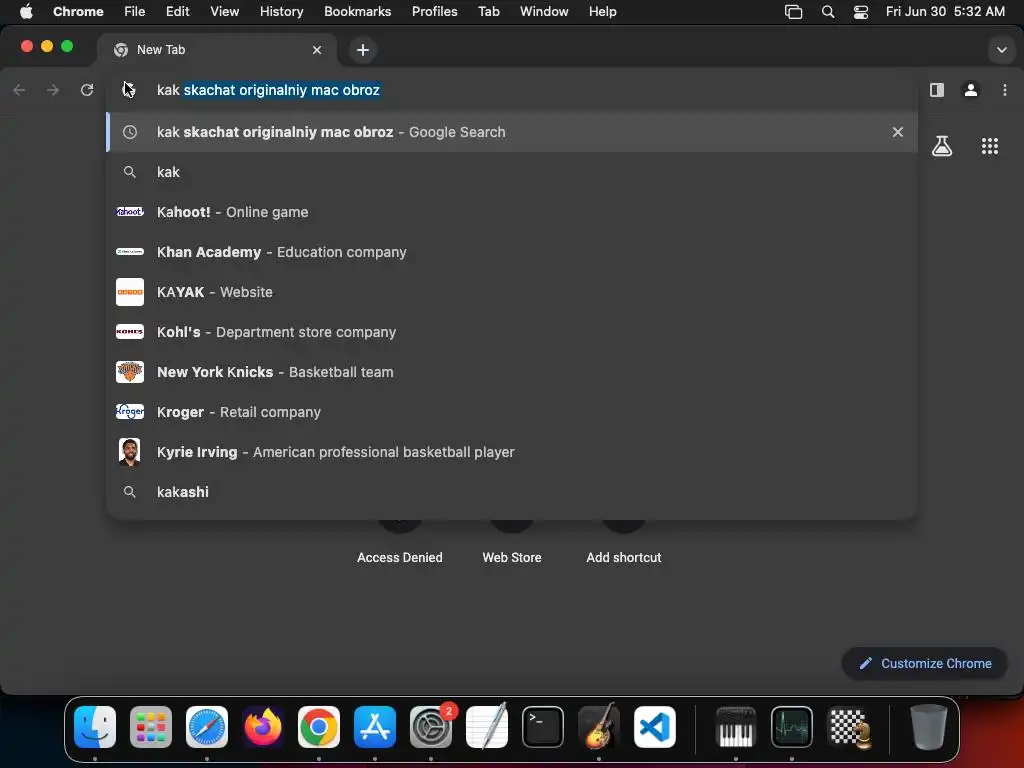Screen dimensions: 1024x768
Task: Click the date and time in menu bar
Action: (945, 11)
